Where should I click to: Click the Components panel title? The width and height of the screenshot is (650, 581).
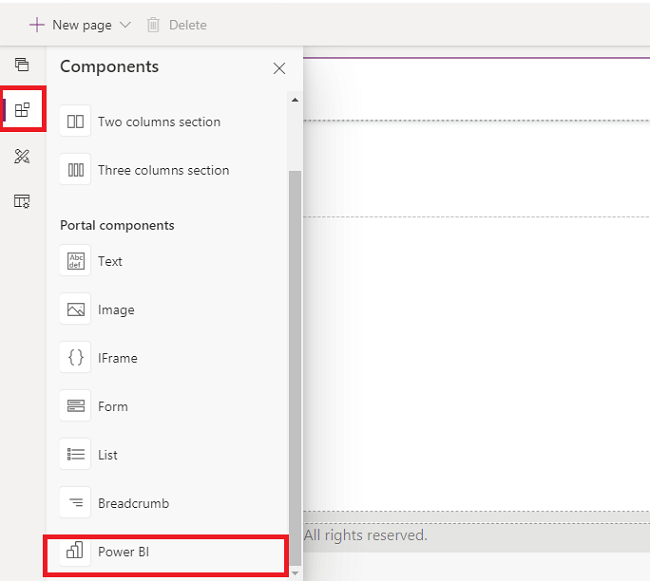109,67
